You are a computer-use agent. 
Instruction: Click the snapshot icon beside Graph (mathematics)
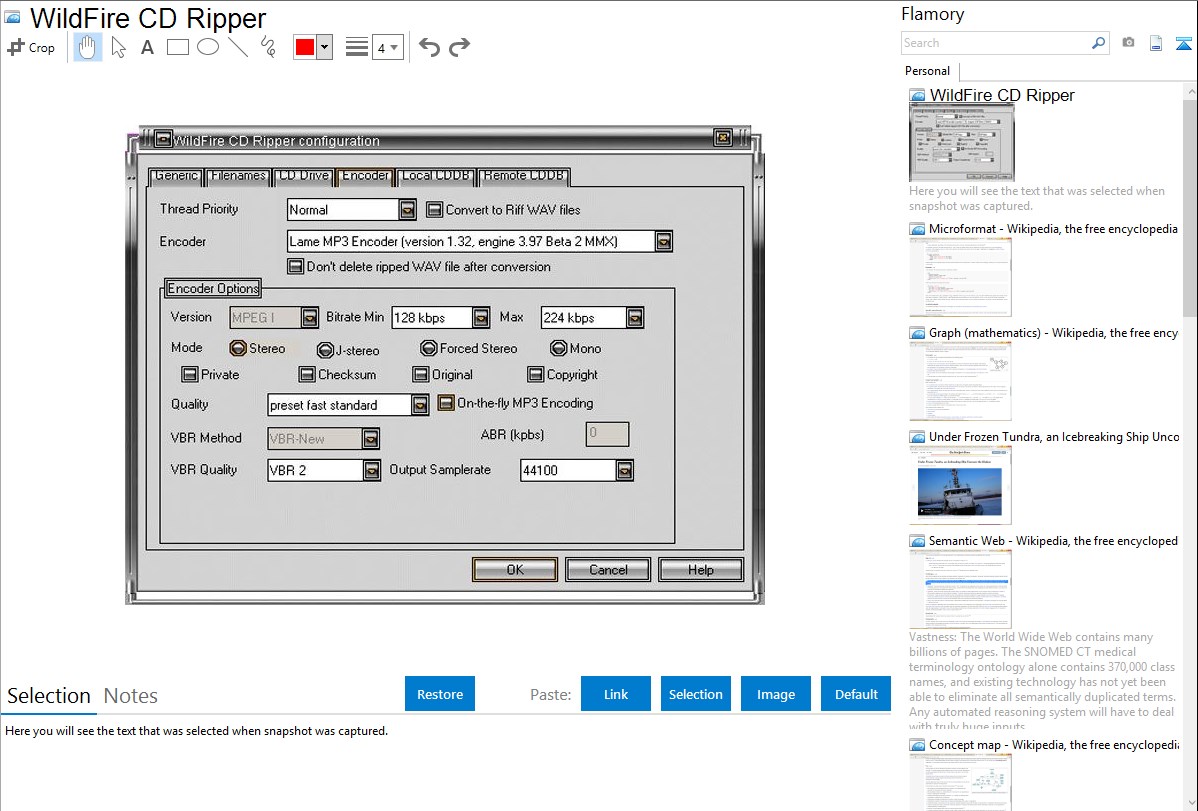(917, 333)
